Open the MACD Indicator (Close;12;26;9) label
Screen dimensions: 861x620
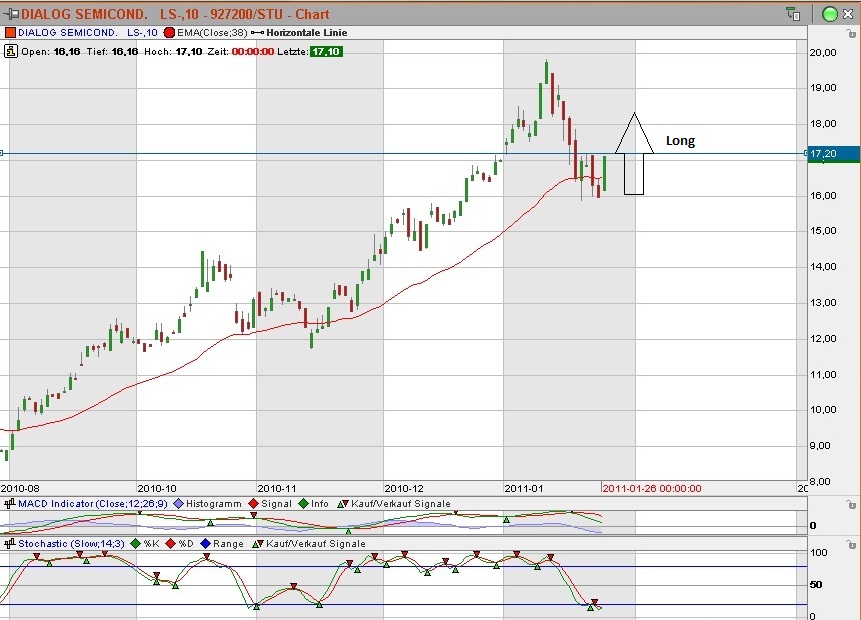pyautogui.click(x=93, y=504)
